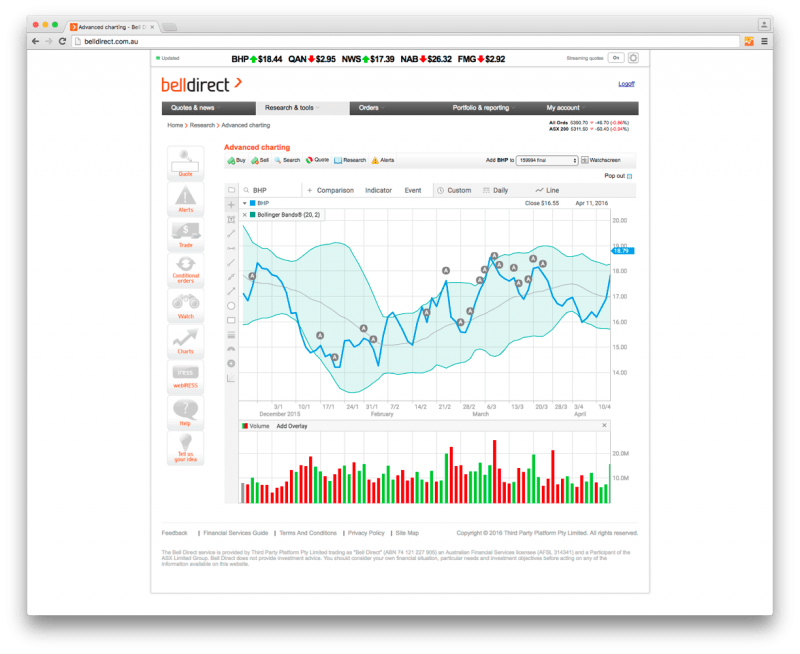Select the horizontal bands drawing tool
This screenshot has height=654, width=800.
tap(231, 335)
